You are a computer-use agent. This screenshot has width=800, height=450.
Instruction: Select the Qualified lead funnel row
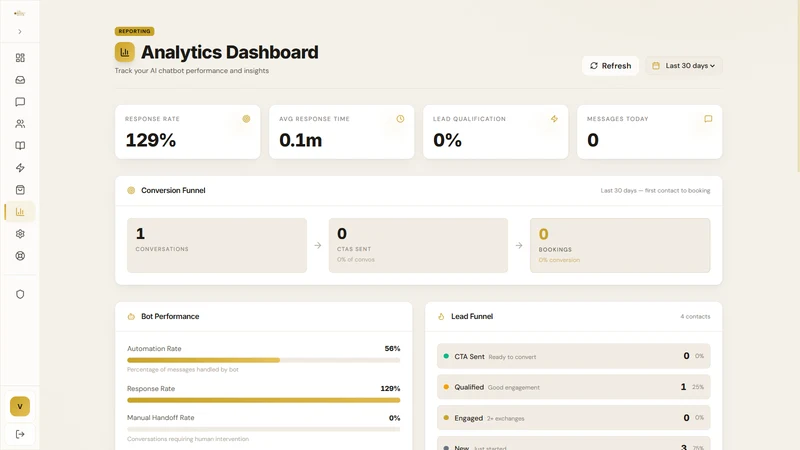[573, 387]
